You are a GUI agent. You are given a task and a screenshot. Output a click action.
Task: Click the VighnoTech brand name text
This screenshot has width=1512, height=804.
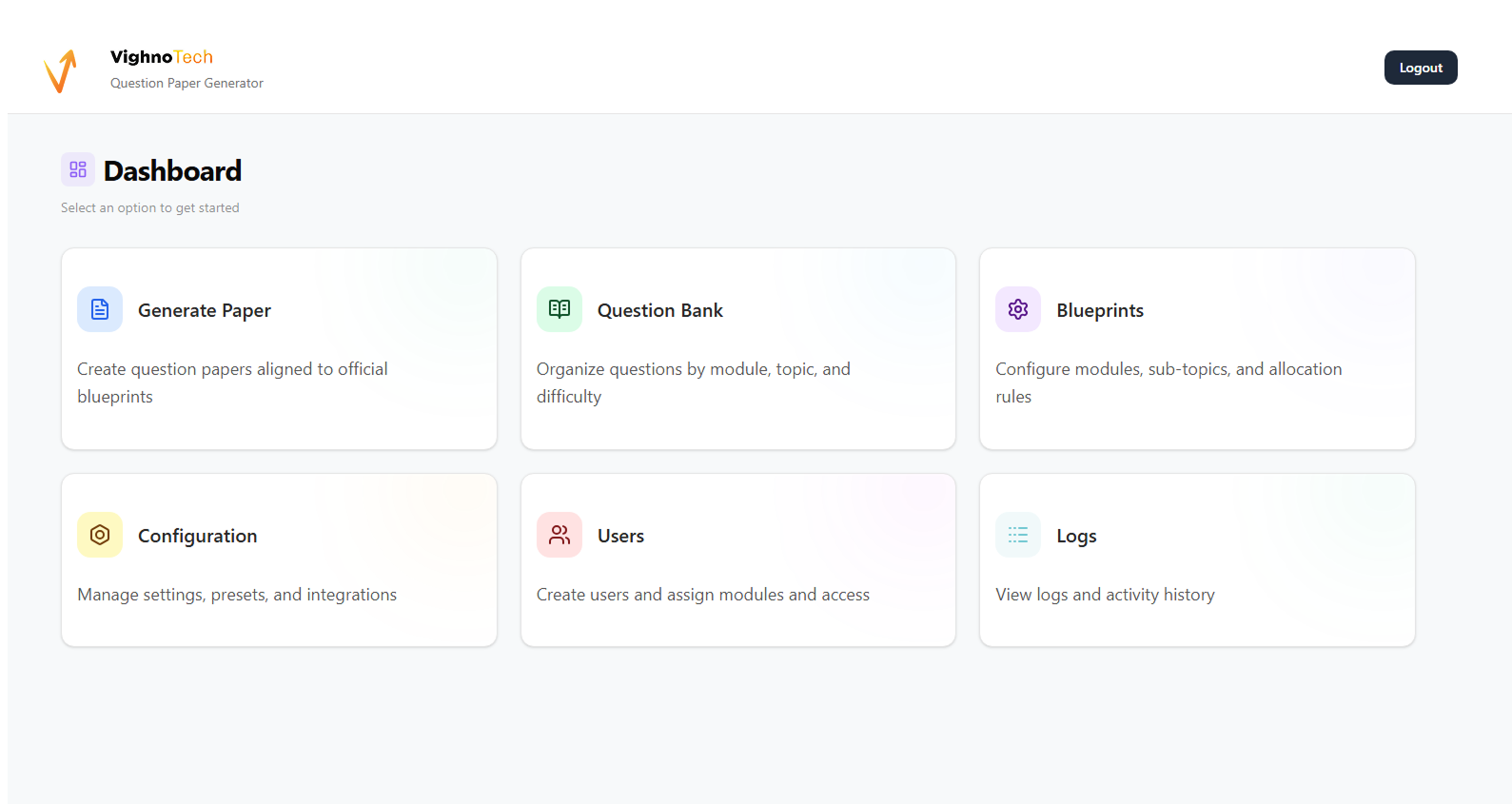click(x=162, y=57)
